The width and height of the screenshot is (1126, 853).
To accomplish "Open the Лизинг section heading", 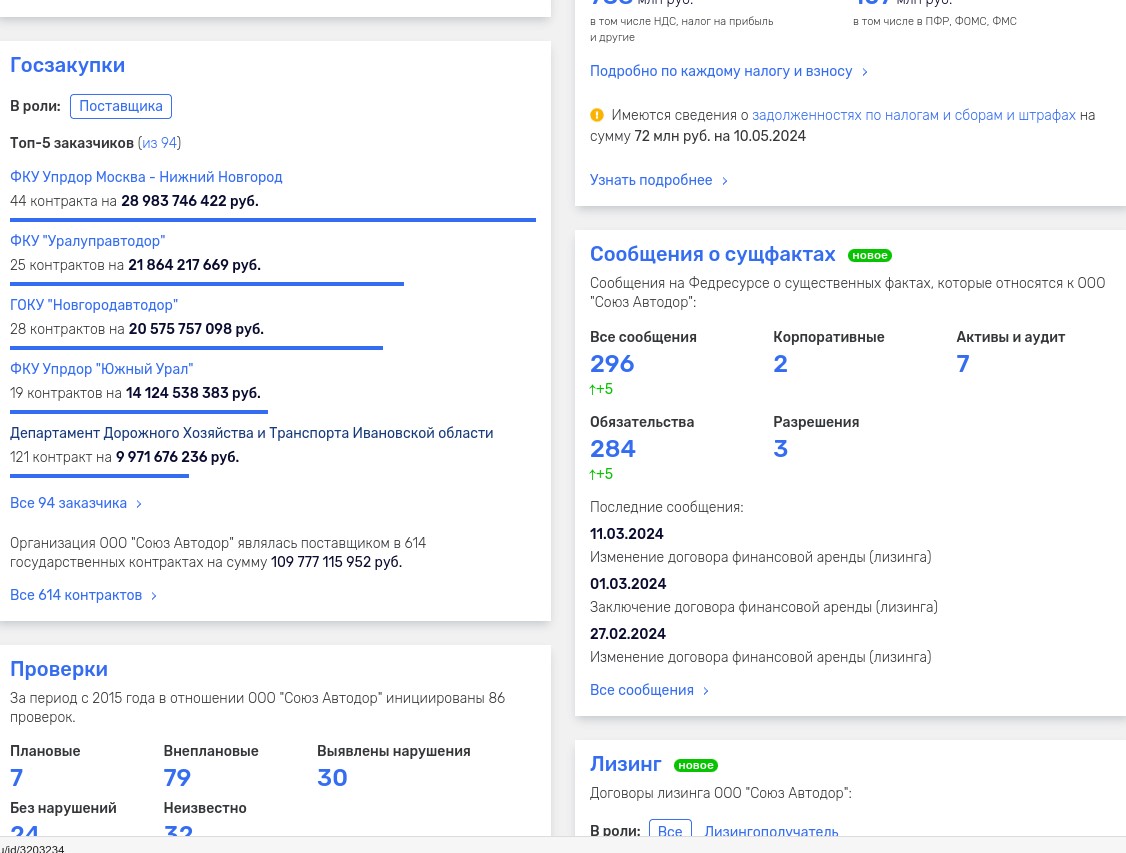I will (x=625, y=764).
